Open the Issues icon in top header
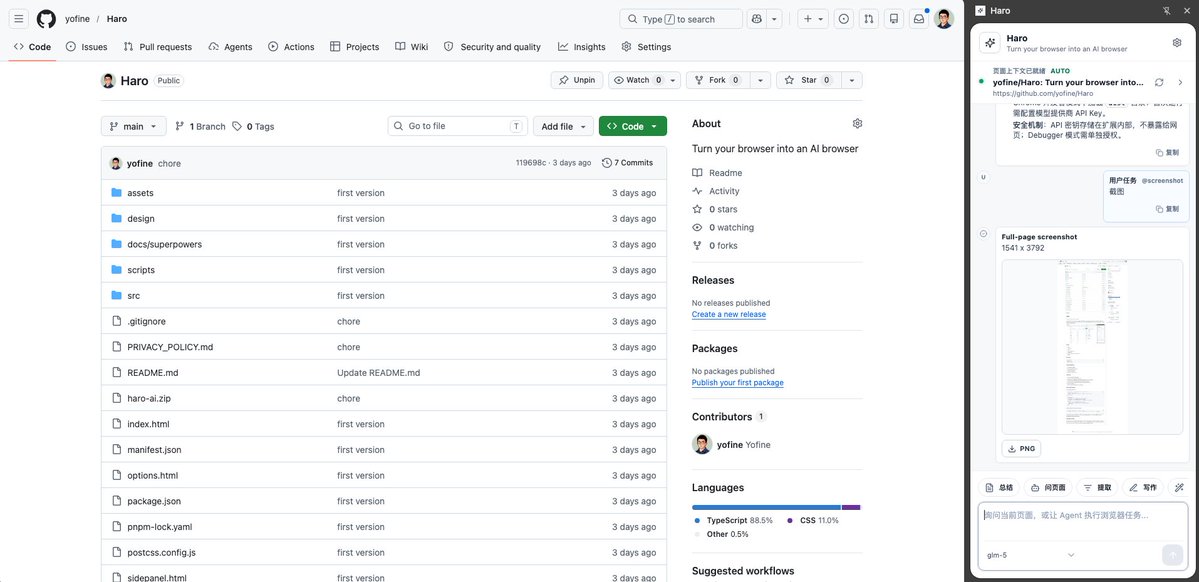The width and height of the screenshot is (1199, 582). click(843, 18)
